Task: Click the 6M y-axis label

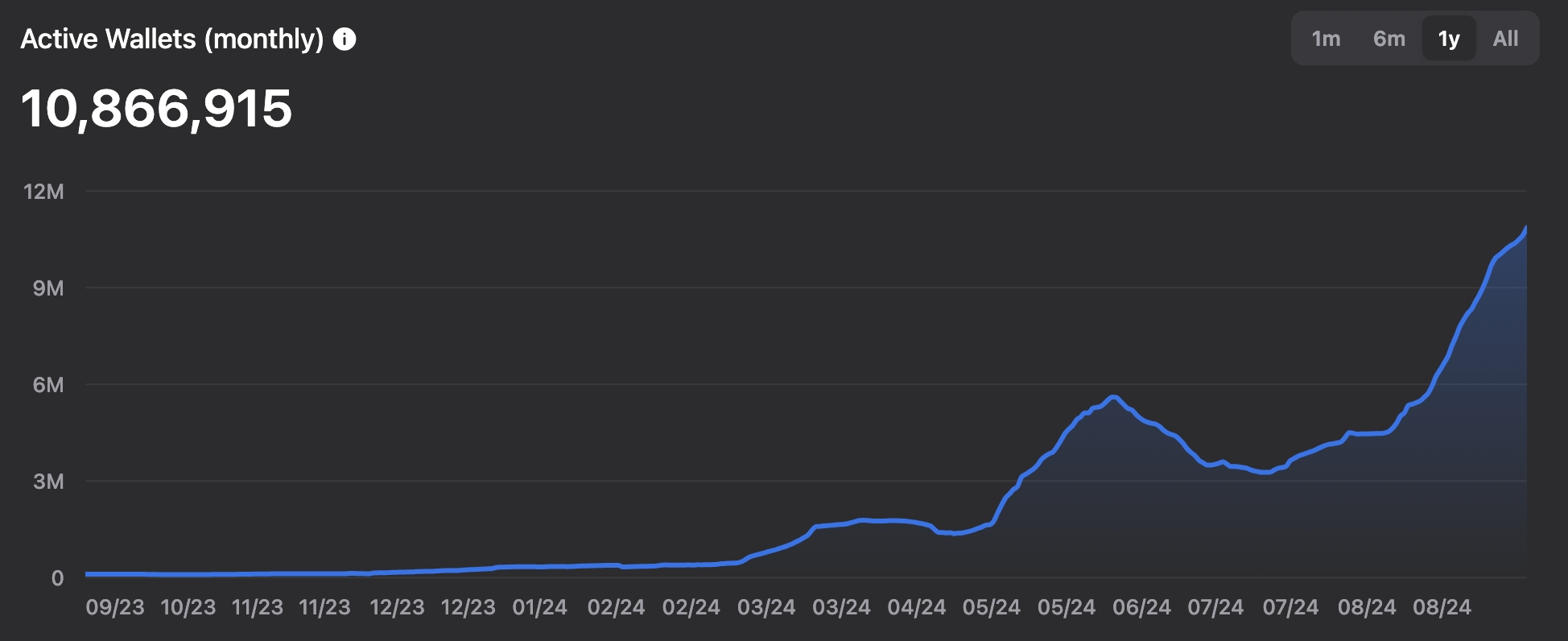Action: (x=48, y=385)
